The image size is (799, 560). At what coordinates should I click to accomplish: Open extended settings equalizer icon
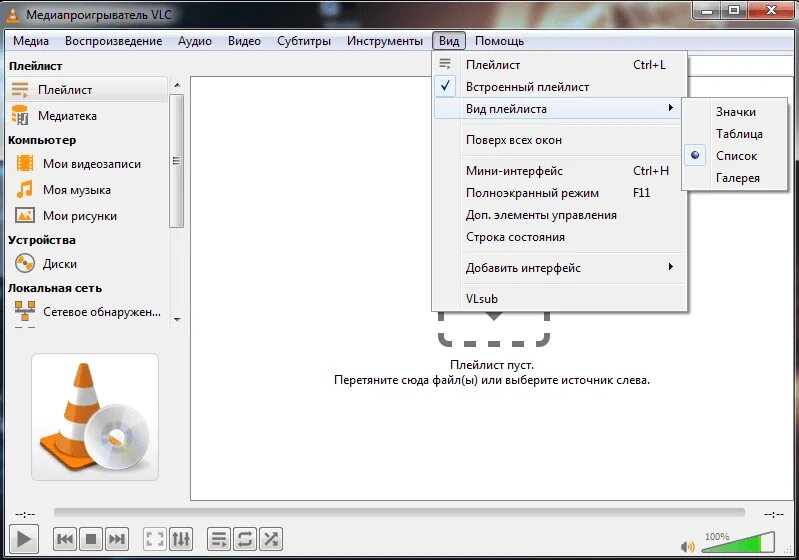181,539
